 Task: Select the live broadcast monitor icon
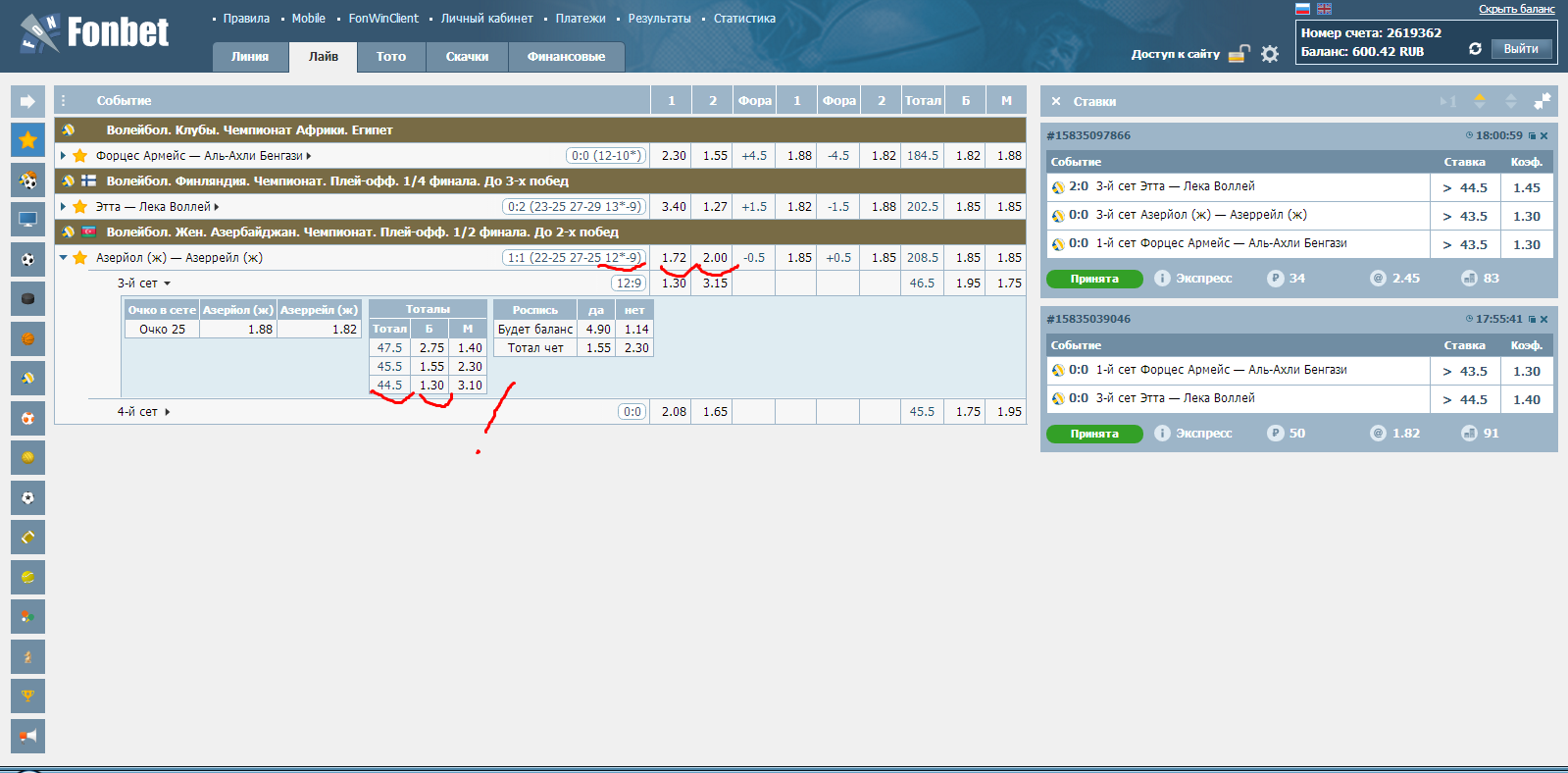(27, 220)
